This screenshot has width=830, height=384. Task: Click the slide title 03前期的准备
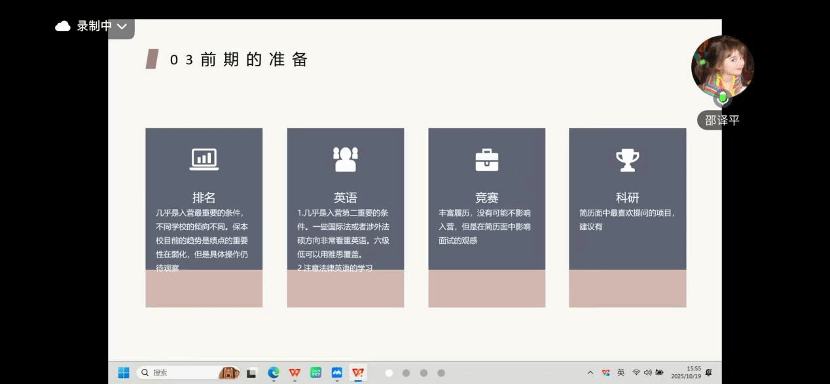(x=238, y=60)
